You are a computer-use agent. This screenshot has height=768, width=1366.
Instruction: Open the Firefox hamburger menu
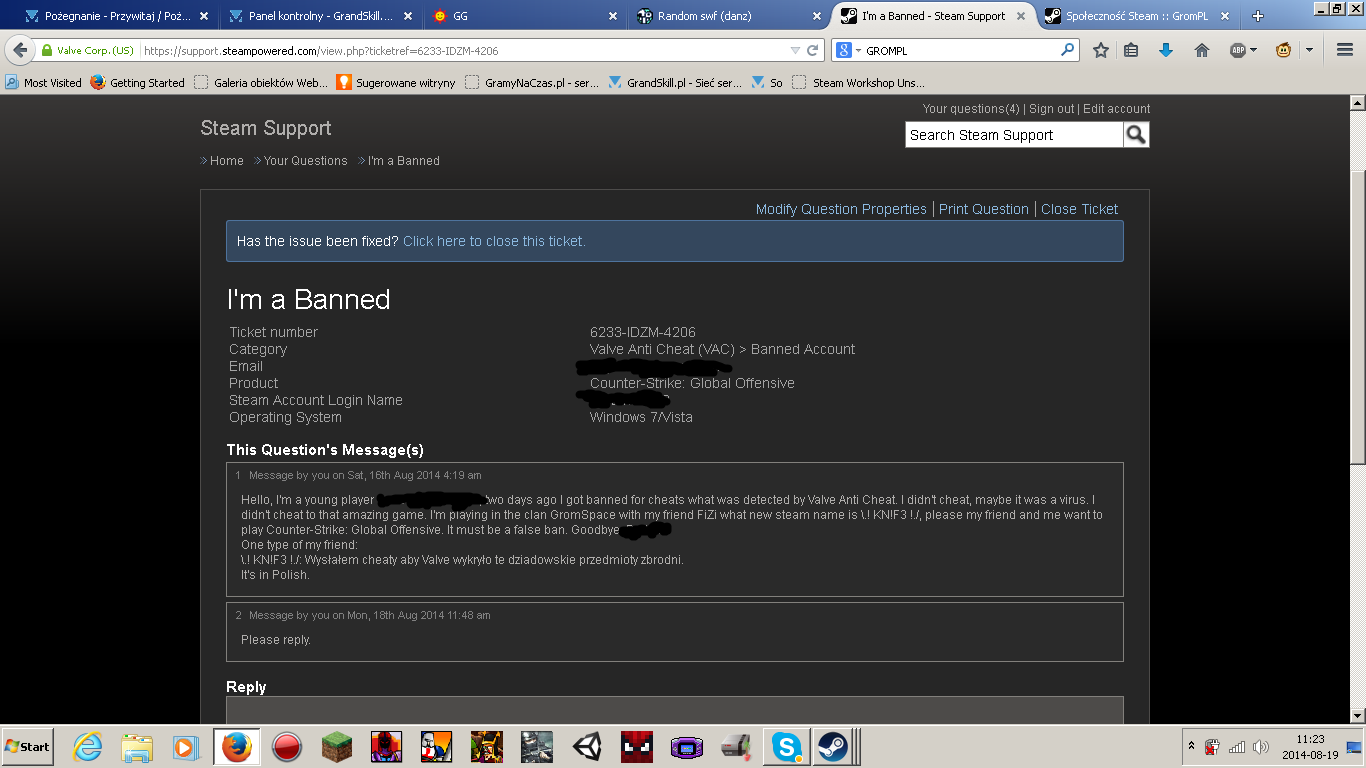[1345, 50]
